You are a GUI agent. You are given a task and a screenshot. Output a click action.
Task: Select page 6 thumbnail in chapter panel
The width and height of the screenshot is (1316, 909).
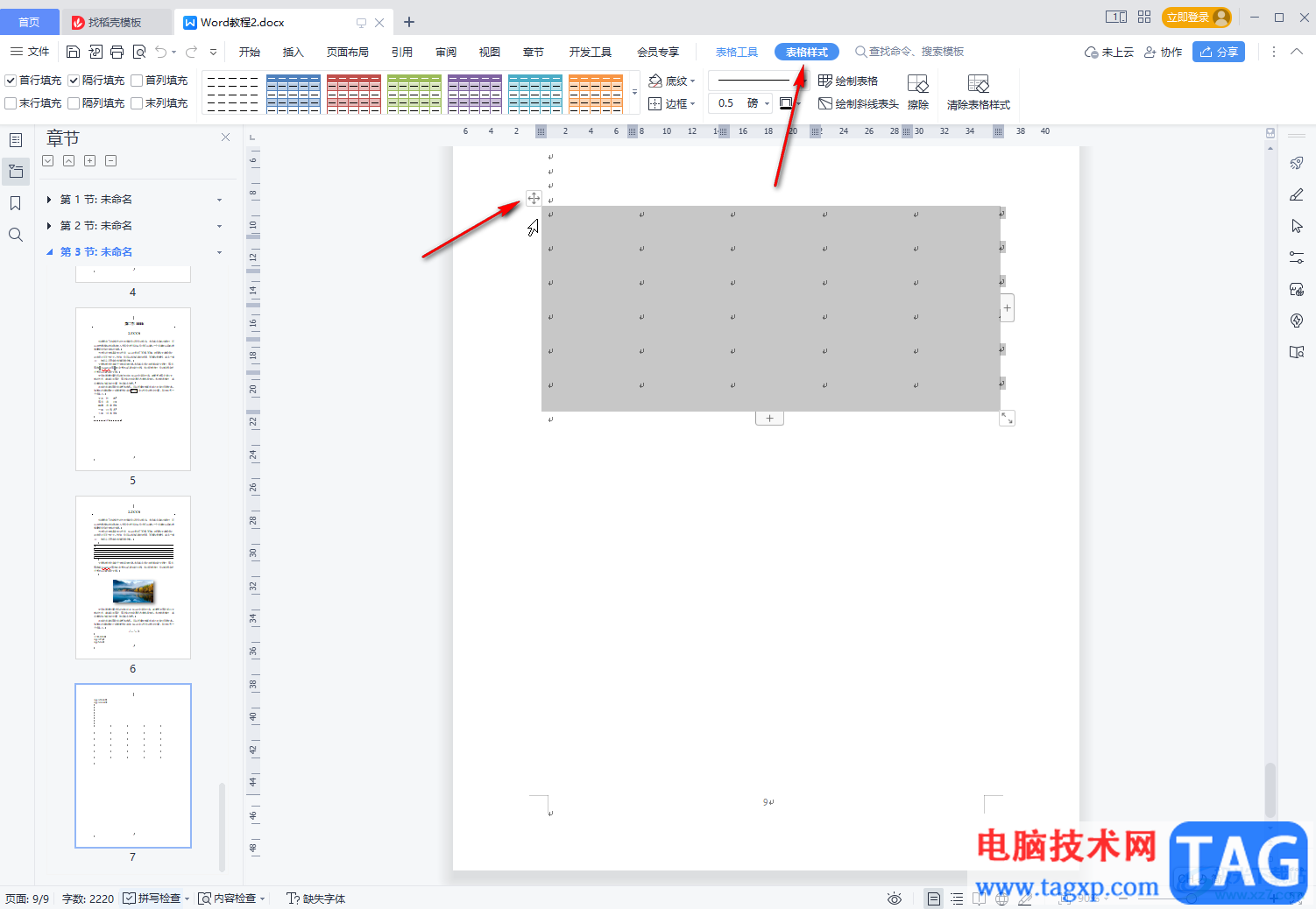[133, 577]
